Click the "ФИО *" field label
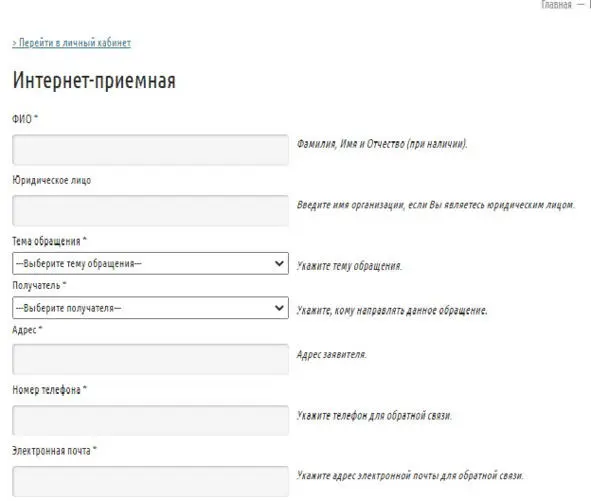Viewport: 591px width, 501px height. [x=25, y=119]
